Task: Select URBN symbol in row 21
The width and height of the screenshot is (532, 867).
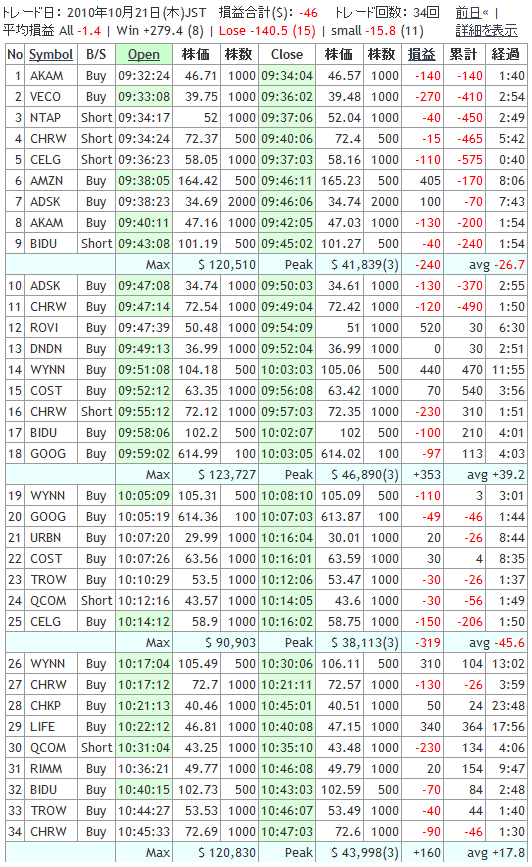Action: pos(45,538)
